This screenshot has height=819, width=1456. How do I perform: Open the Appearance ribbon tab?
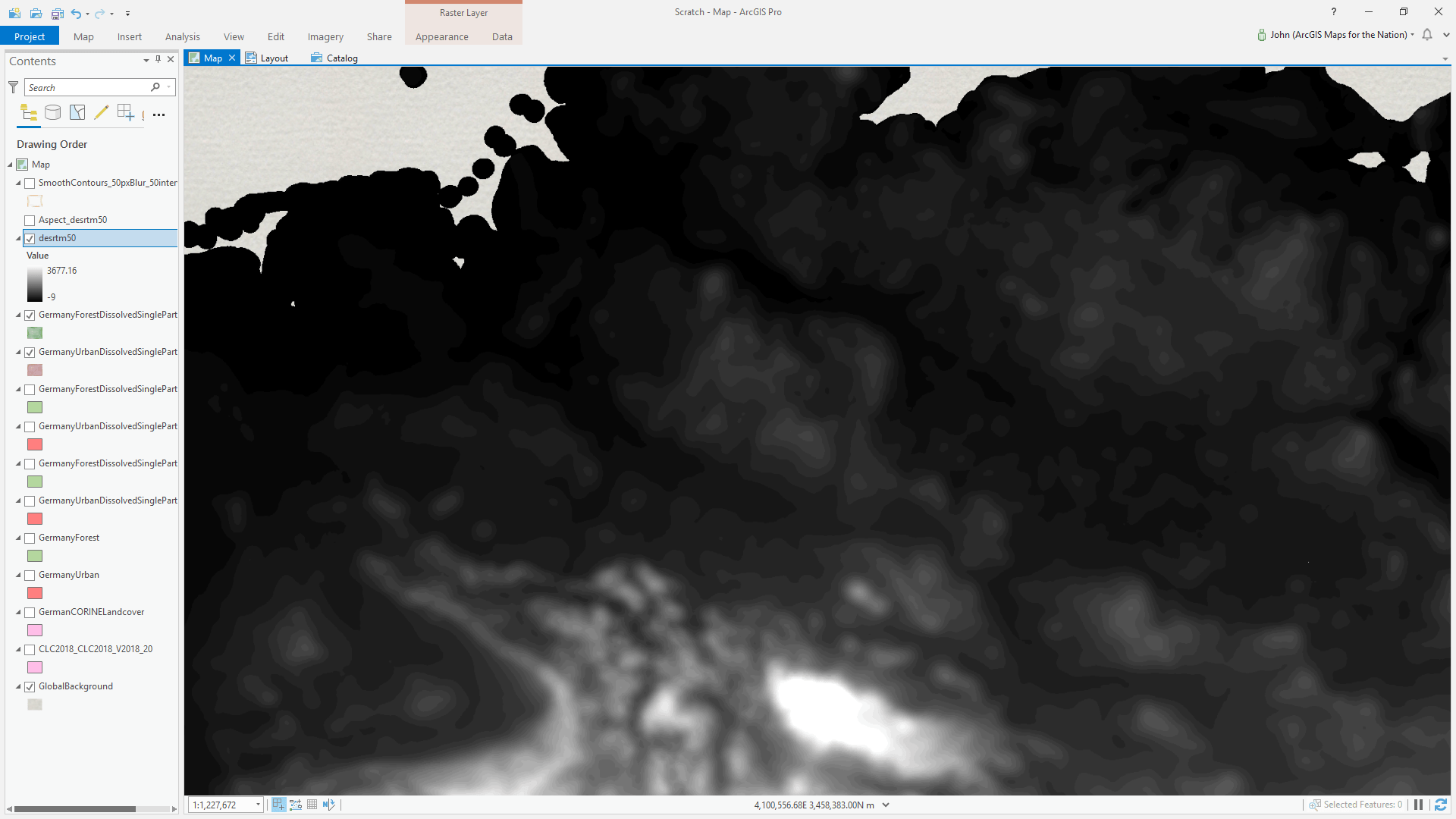tap(441, 36)
